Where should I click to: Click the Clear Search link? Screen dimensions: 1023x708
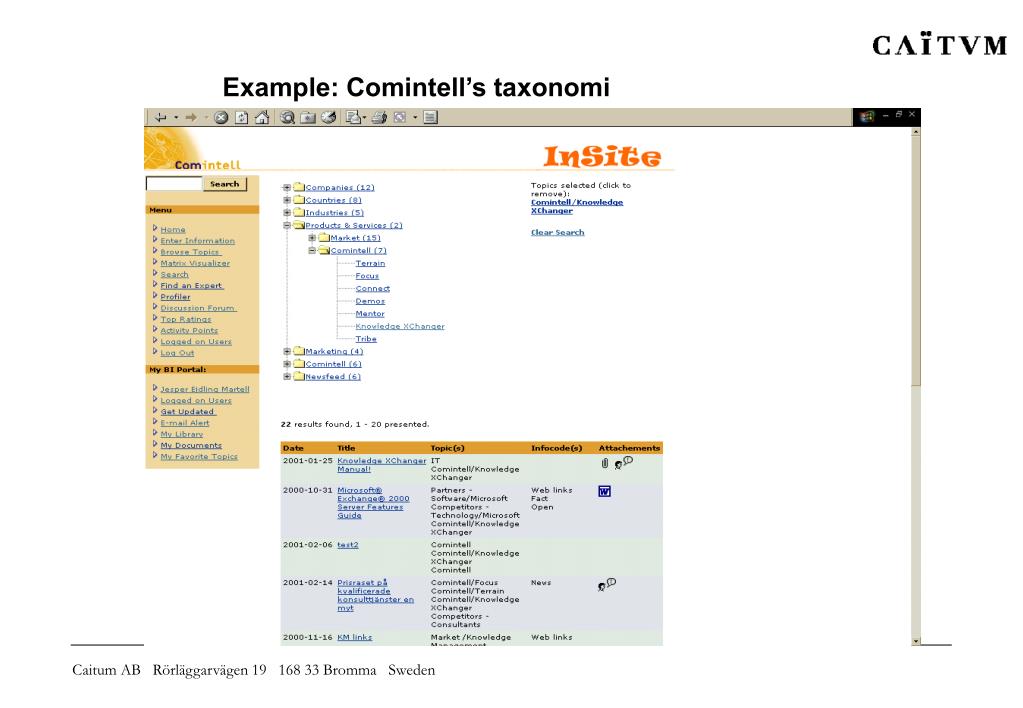coord(558,232)
